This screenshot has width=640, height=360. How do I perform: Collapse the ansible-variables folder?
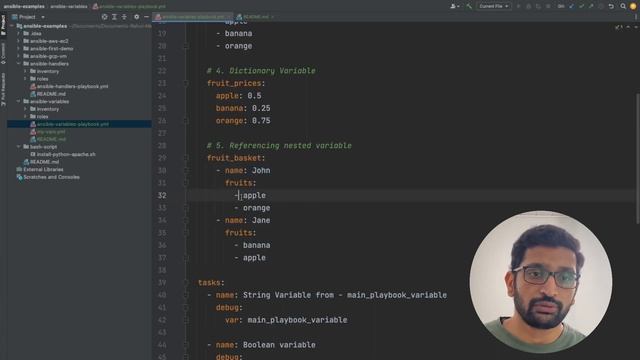point(18,101)
